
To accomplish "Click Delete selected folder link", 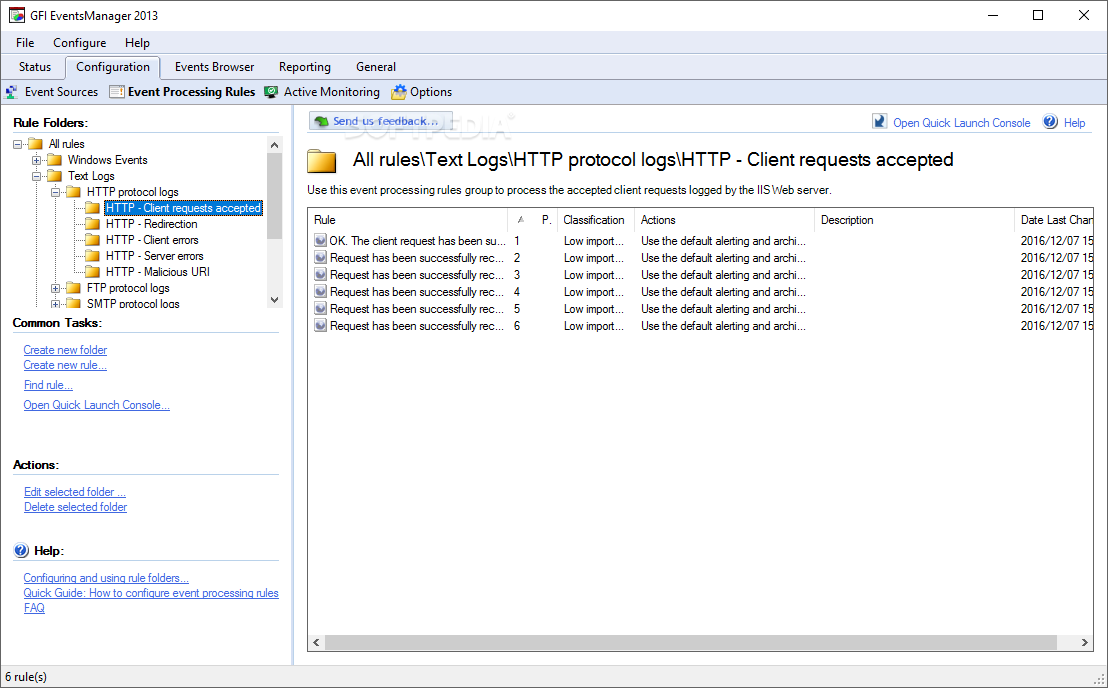I will pyautogui.click(x=76, y=507).
